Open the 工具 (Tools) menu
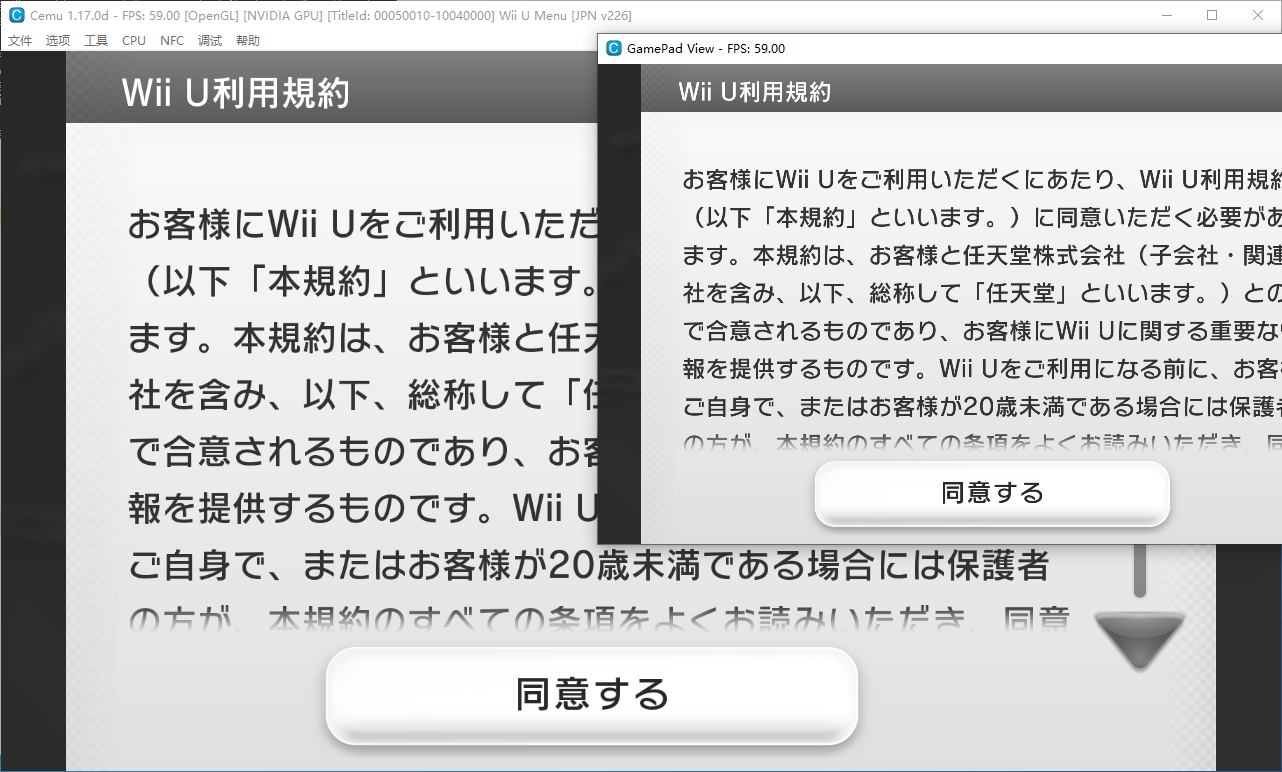1282x772 pixels. (95, 40)
